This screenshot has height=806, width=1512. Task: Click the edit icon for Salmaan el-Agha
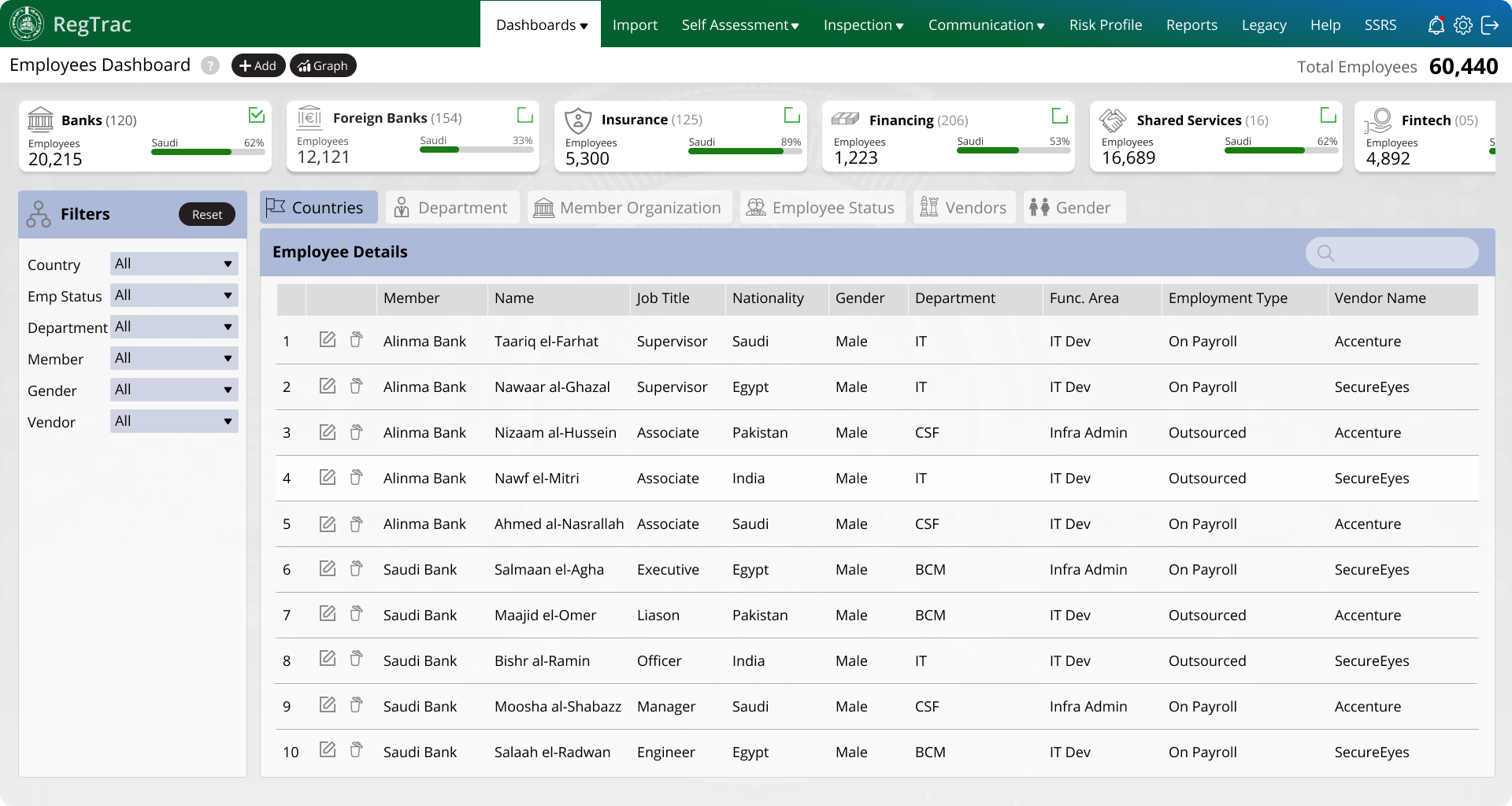click(x=328, y=568)
